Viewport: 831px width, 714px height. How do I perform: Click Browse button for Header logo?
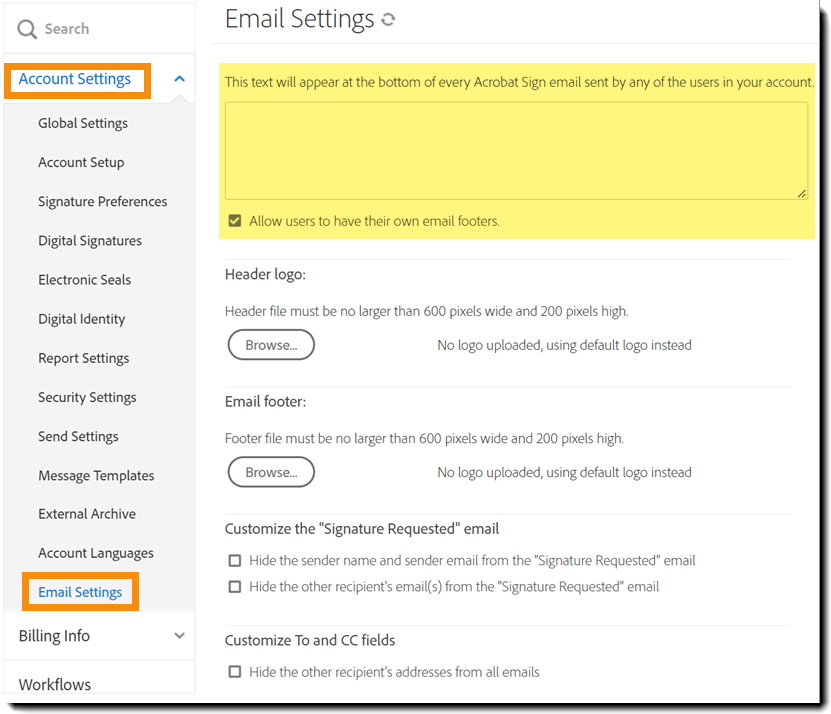[x=271, y=345]
